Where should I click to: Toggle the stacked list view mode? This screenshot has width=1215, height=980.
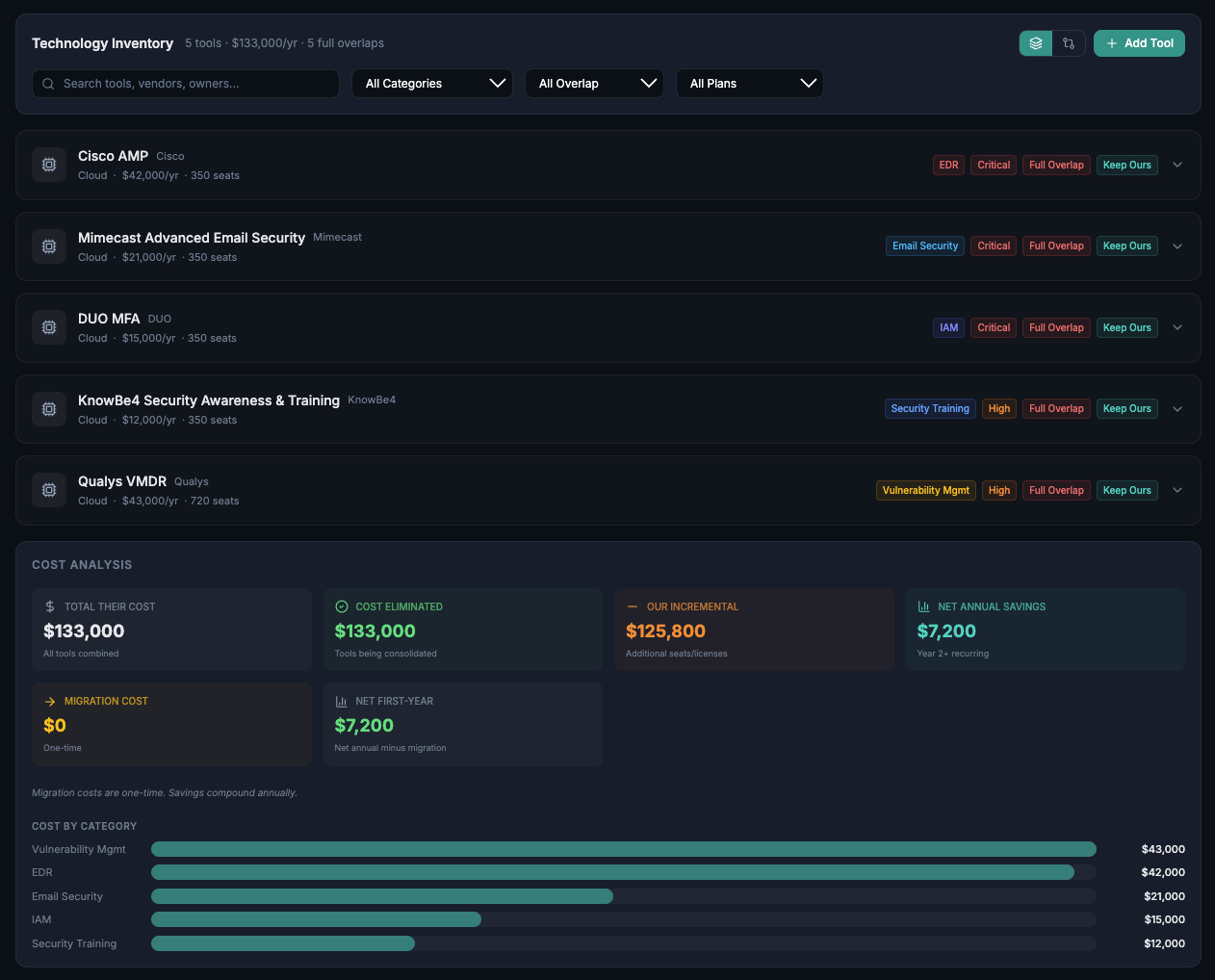(1035, 43)
